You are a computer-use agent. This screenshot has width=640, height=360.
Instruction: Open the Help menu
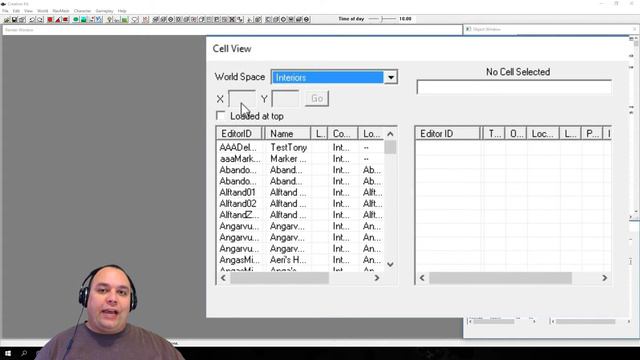(x=122, y=11)
